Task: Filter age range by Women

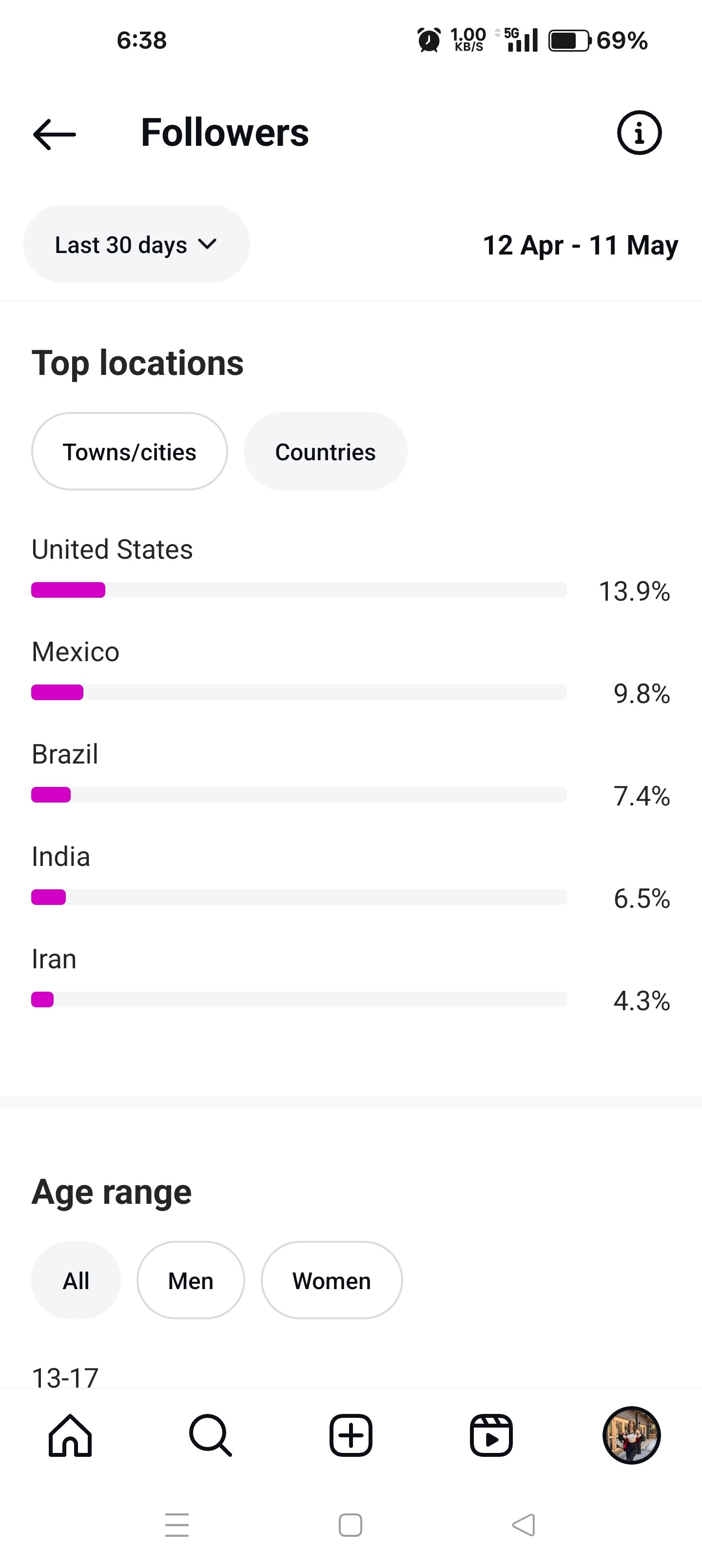Action: (x=332, y=1280)
